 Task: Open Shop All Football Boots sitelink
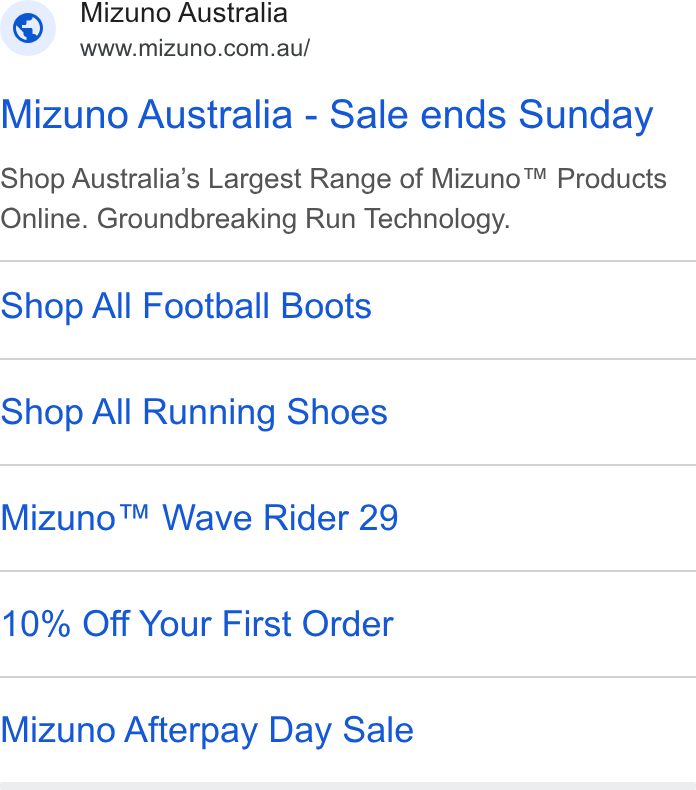pos(186,306)
